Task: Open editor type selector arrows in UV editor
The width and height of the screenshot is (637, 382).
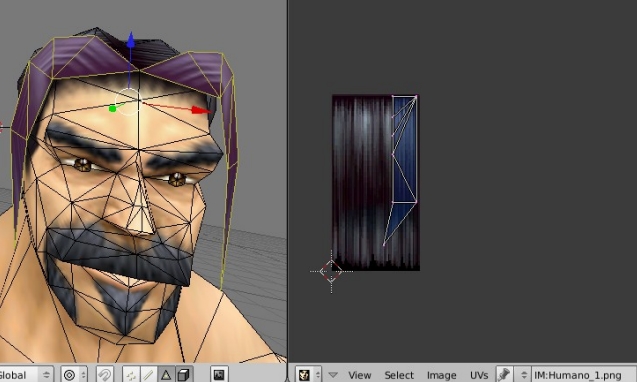Action: coord(318,374)
